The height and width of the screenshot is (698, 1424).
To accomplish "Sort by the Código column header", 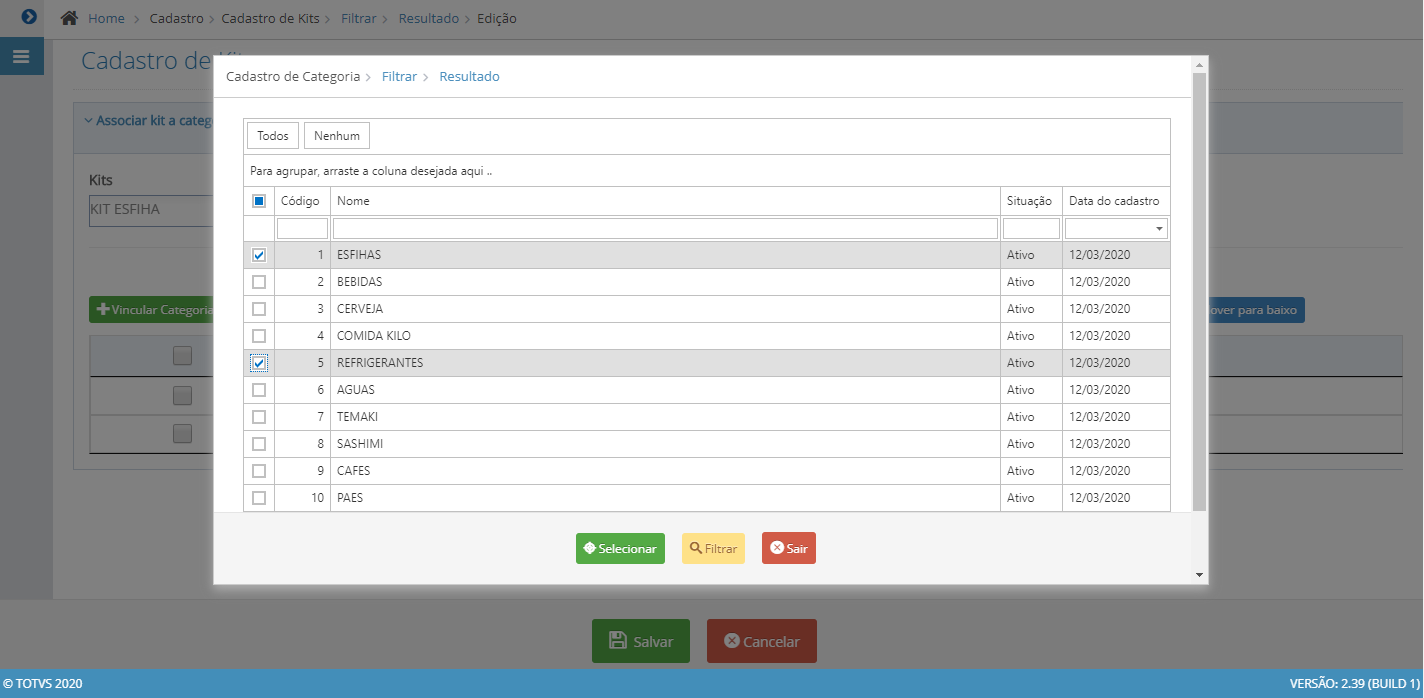I will 300,201.
